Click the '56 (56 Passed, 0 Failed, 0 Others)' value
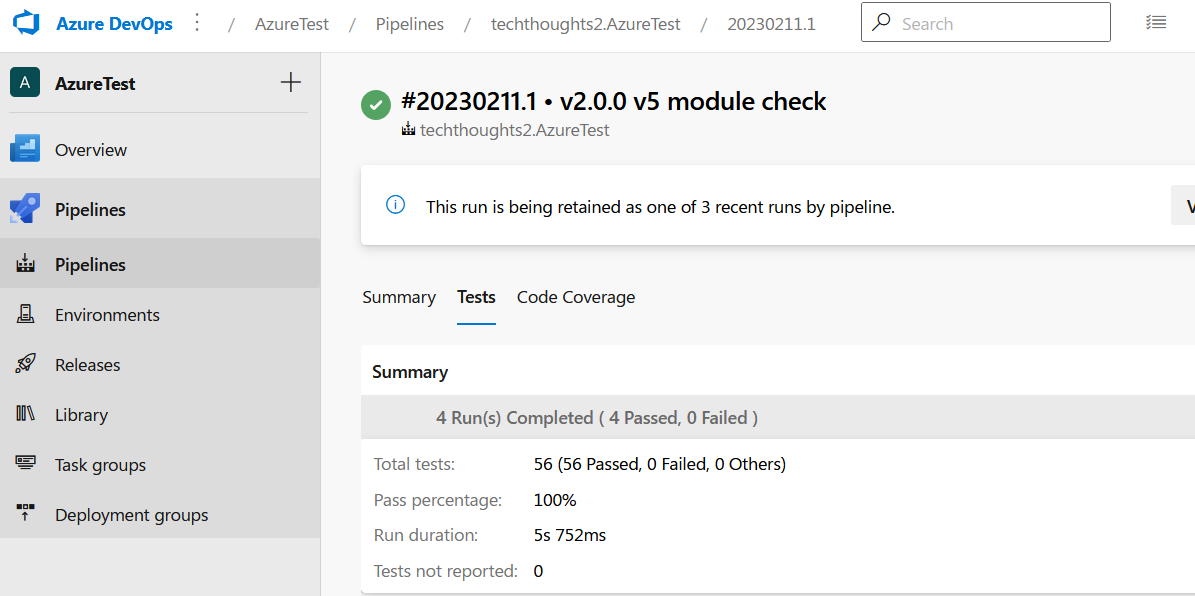 (660, 463)
